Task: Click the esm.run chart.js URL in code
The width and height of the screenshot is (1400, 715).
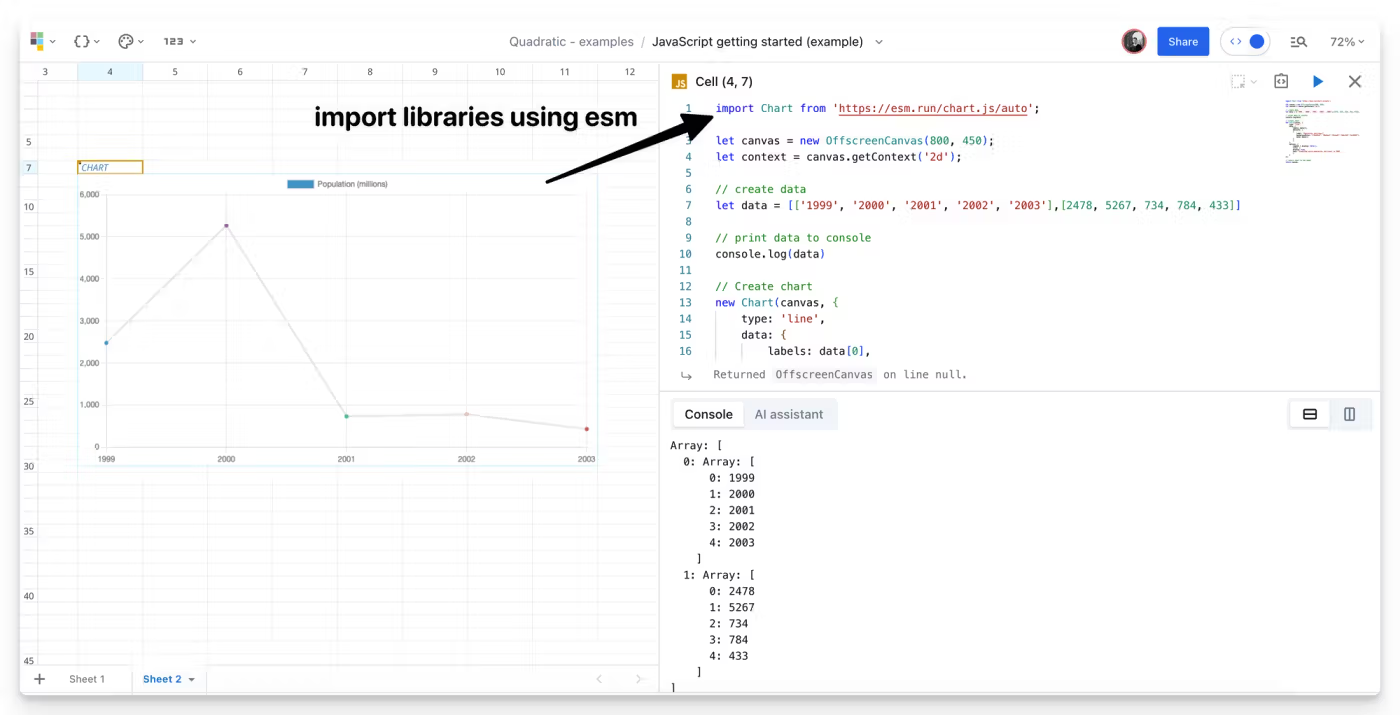Action: (933, 108)
